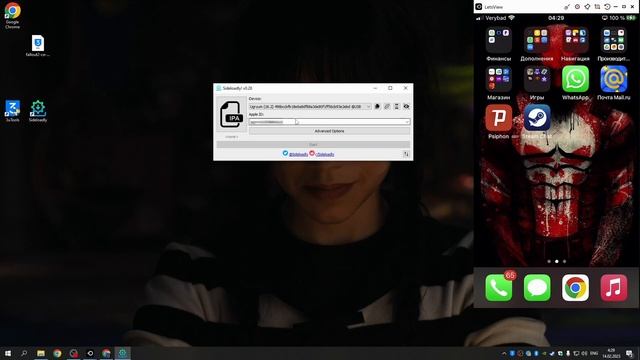Select the 3uTools desktop shortcut
The image size is (640, 360).
click(x=13, y=111)
